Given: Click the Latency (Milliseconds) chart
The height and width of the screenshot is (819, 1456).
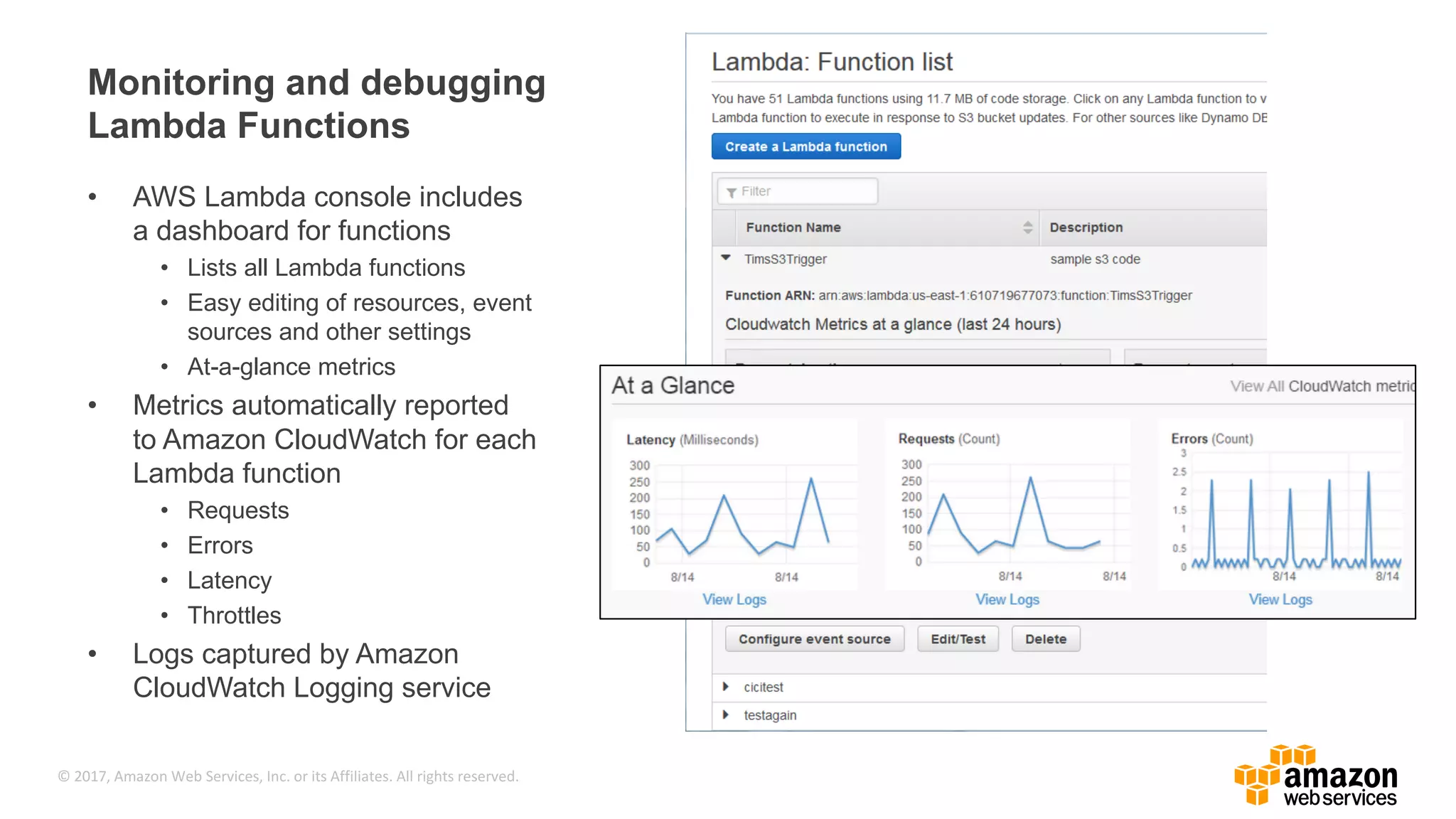Looking at the screenshot, I should pyautogui.click(x=734, y=505).
